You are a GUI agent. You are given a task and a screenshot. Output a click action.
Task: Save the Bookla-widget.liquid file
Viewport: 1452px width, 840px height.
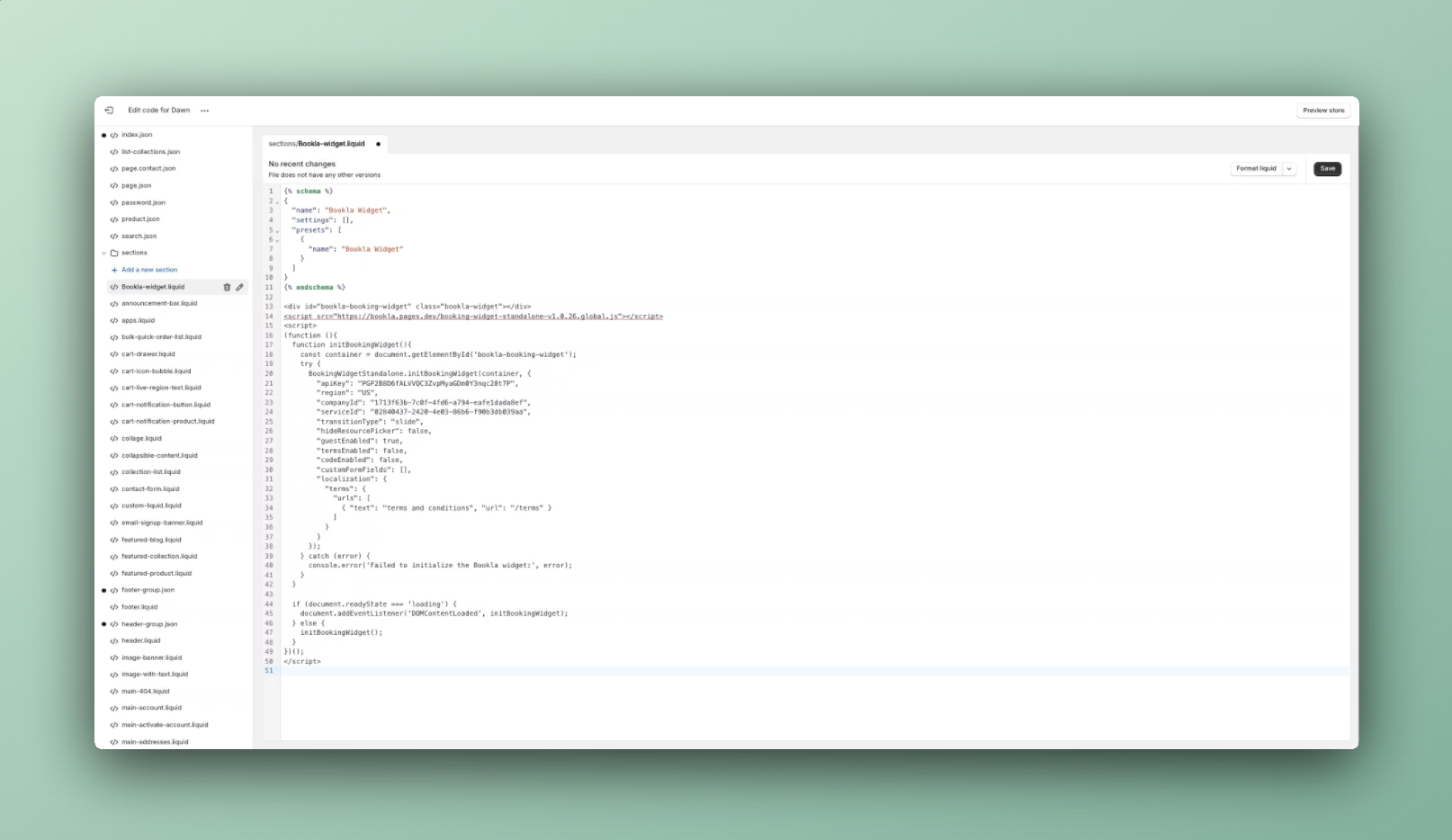click(x=1327, y=169)
